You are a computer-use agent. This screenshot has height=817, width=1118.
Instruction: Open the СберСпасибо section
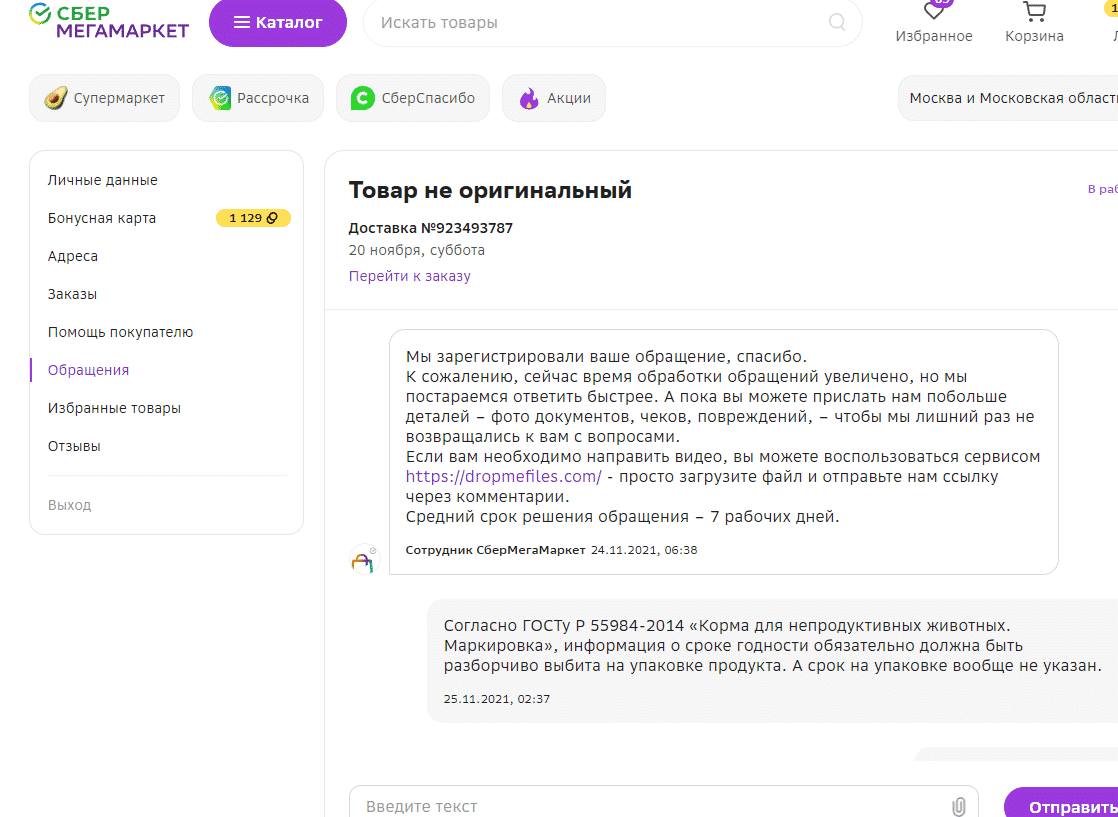pyautogui.click(x=413, y=98)
